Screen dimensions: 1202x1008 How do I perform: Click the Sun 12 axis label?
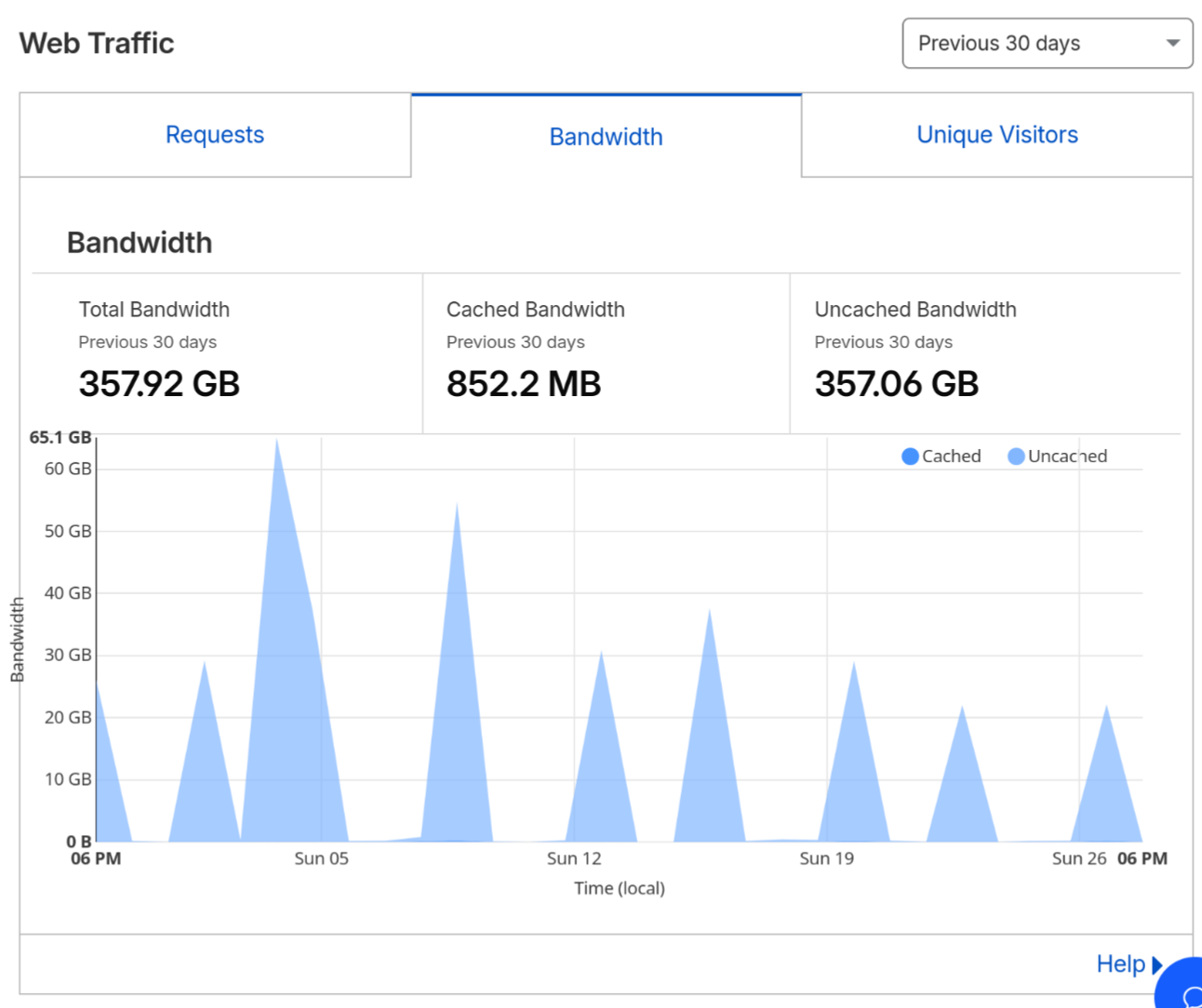[574, 858]
